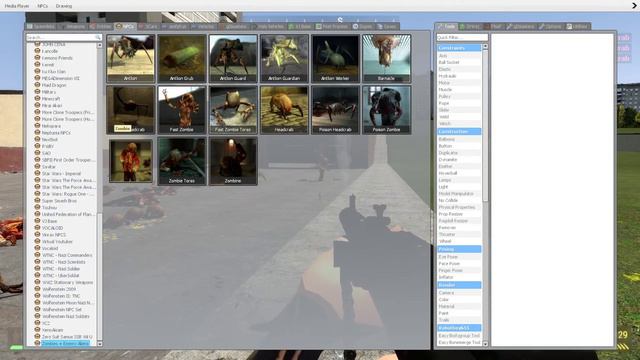
Task: Click the Poison Zombie spawn icon
Action: [387, 109]
